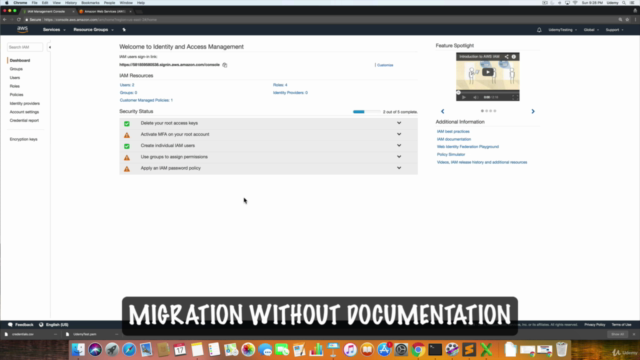Image resolution: width=640 pixels, height=360 pixels.
Task: Open the Resource Groups dropdown
Action: (93, 30)
